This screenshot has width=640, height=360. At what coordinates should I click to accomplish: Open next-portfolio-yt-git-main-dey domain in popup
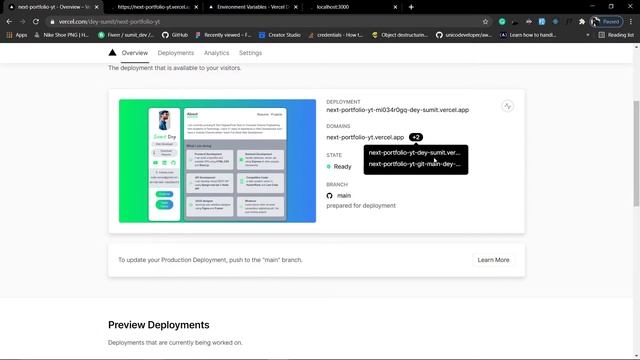coord(414,164)
